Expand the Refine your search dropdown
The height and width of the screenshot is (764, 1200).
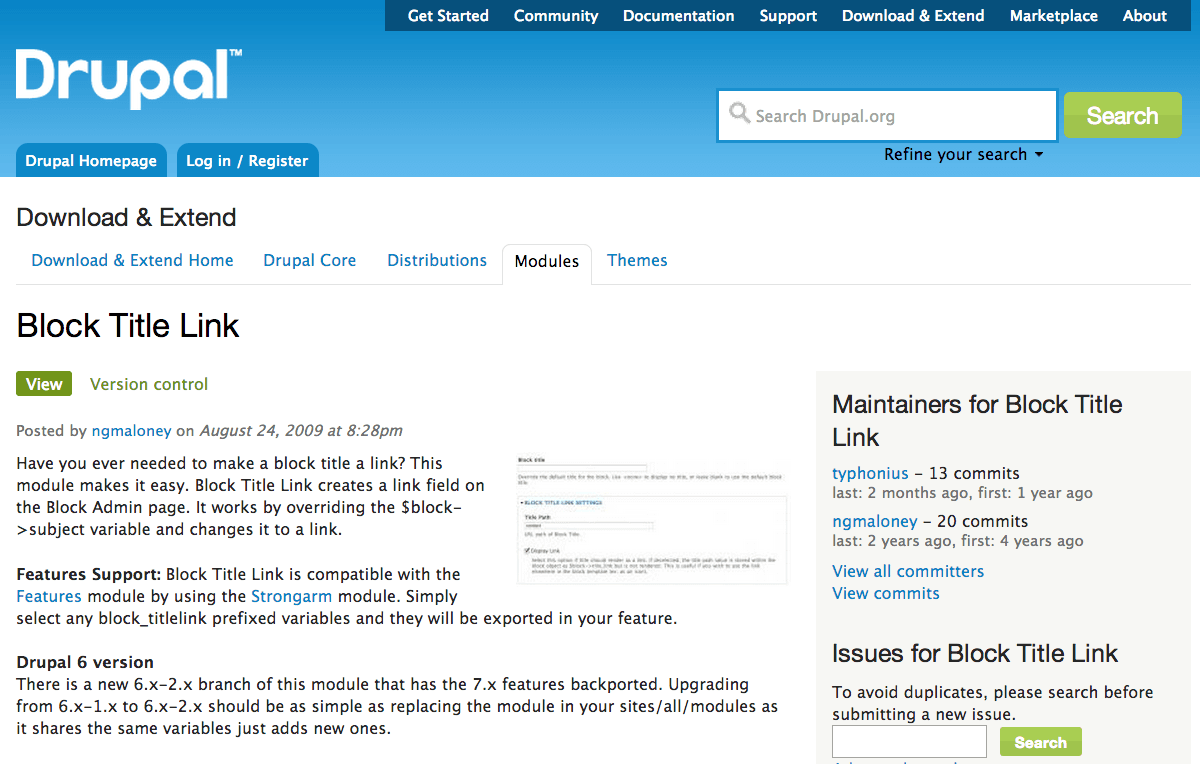[x=964, y=154]
